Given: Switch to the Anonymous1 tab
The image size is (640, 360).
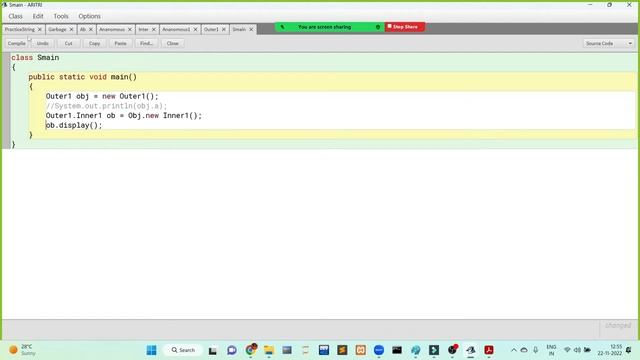Looking at the screenshot, I should pyautogui.click(x=176, y=29).
